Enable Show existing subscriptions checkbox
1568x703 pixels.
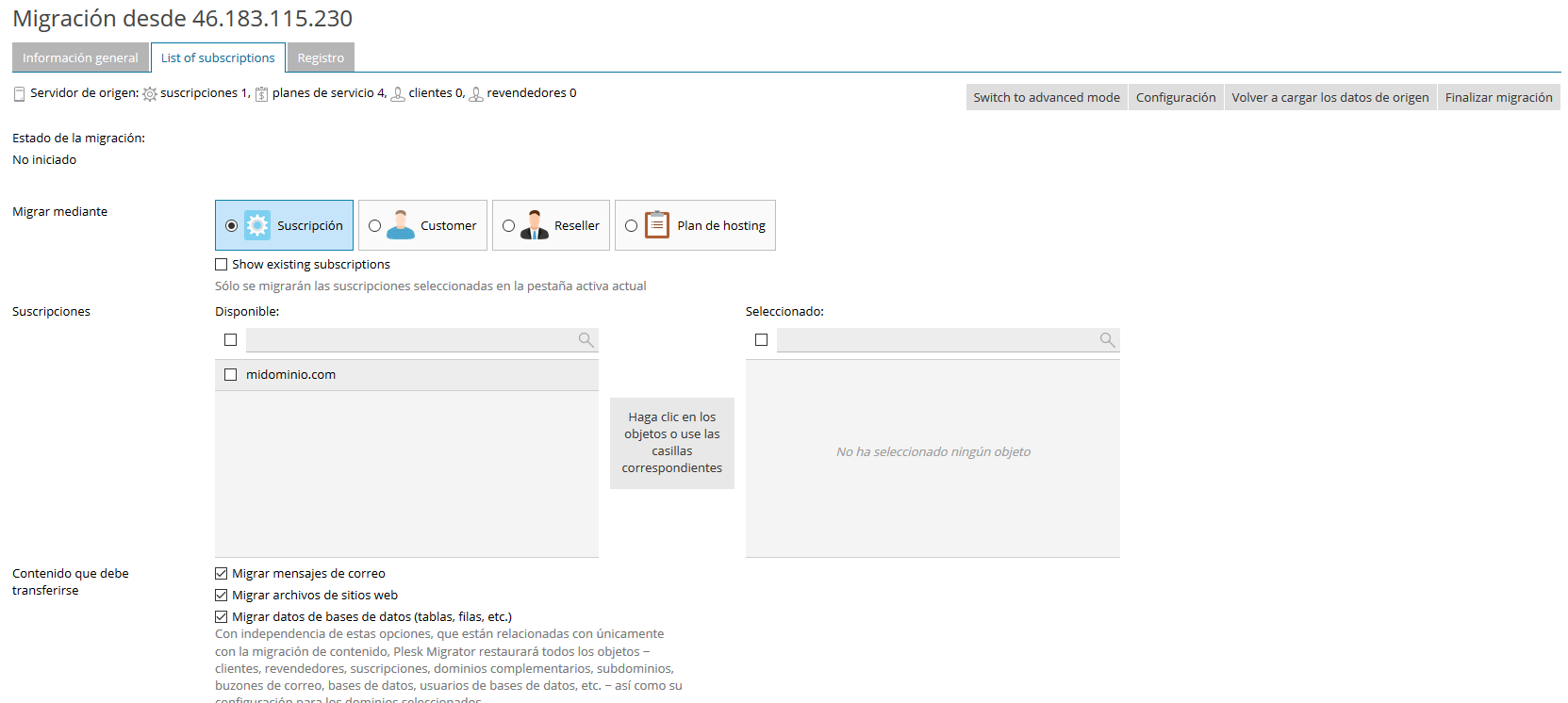(x=222, y=265)
